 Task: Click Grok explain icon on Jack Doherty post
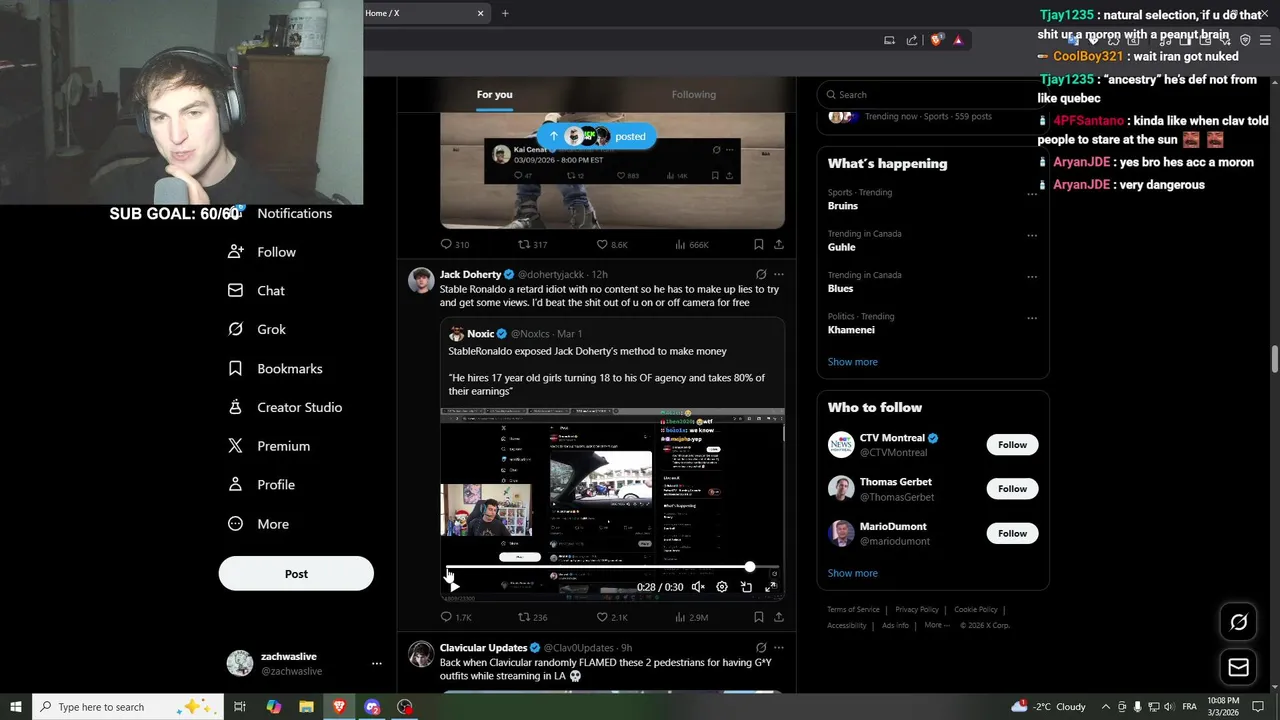760,274
